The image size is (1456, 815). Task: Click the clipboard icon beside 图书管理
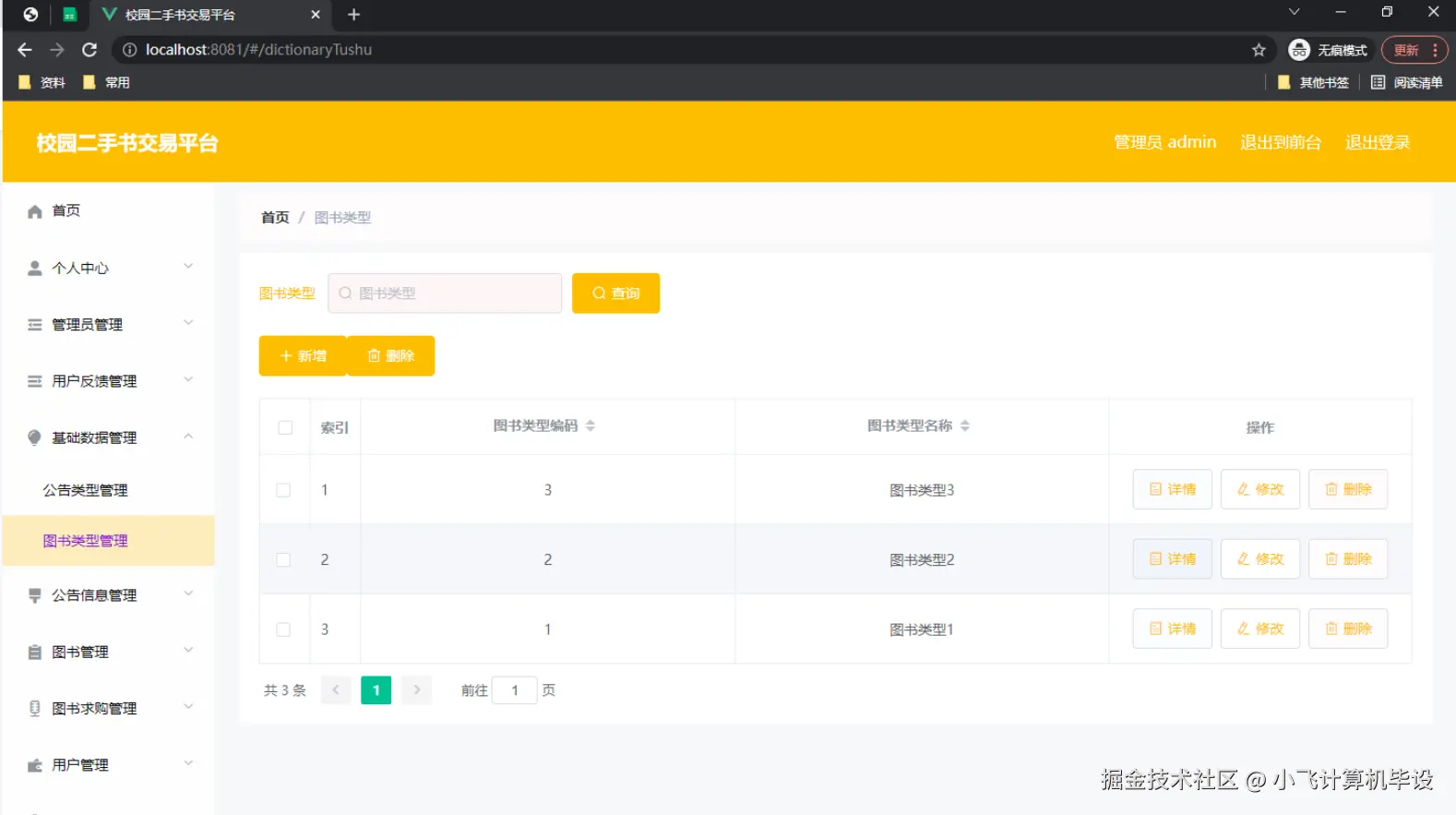click(35, 653)
